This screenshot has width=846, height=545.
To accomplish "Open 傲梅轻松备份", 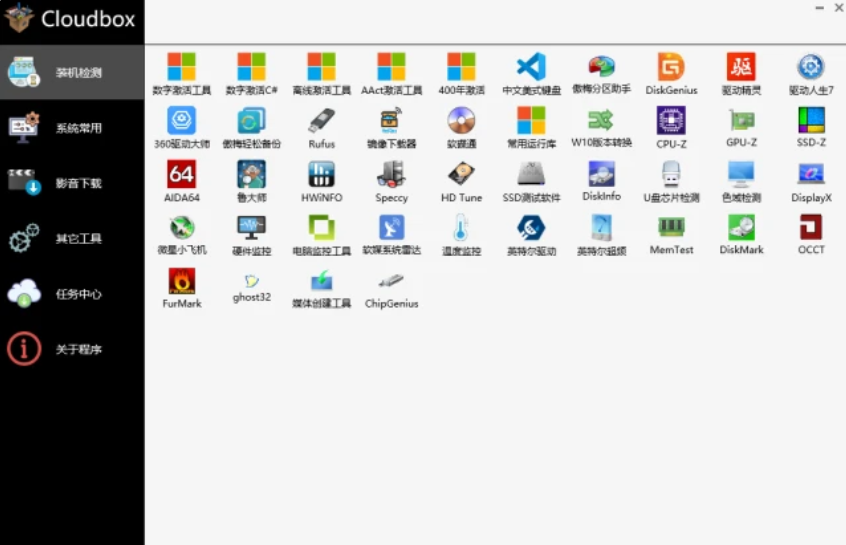I will tap(251, 128).
